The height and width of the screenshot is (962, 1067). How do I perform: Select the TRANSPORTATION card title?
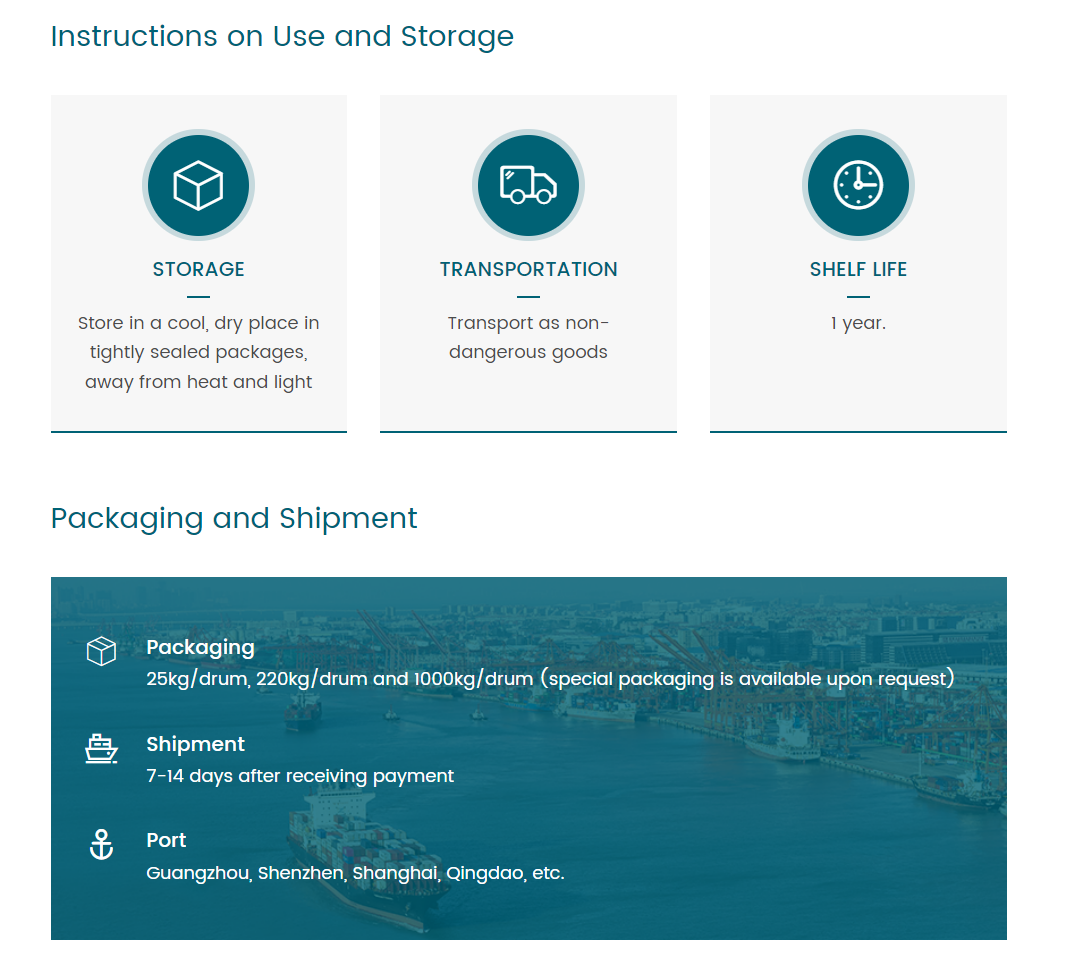tap(528, 269)
